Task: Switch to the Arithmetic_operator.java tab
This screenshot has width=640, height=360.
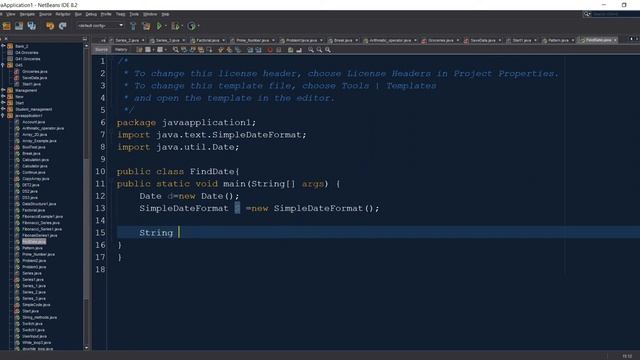Action: (389, 40)
